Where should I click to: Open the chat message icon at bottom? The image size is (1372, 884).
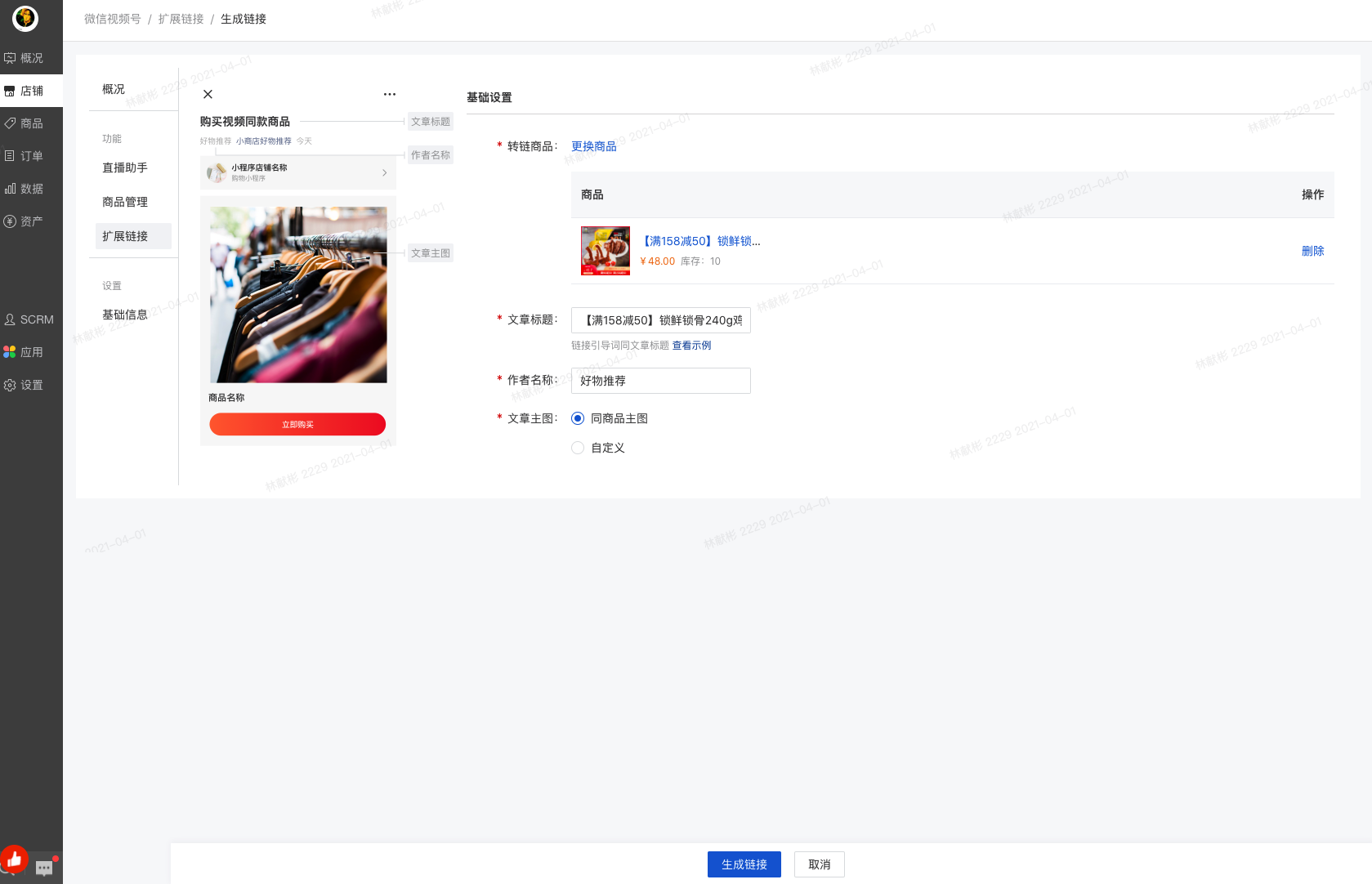(x=44, y=867)
